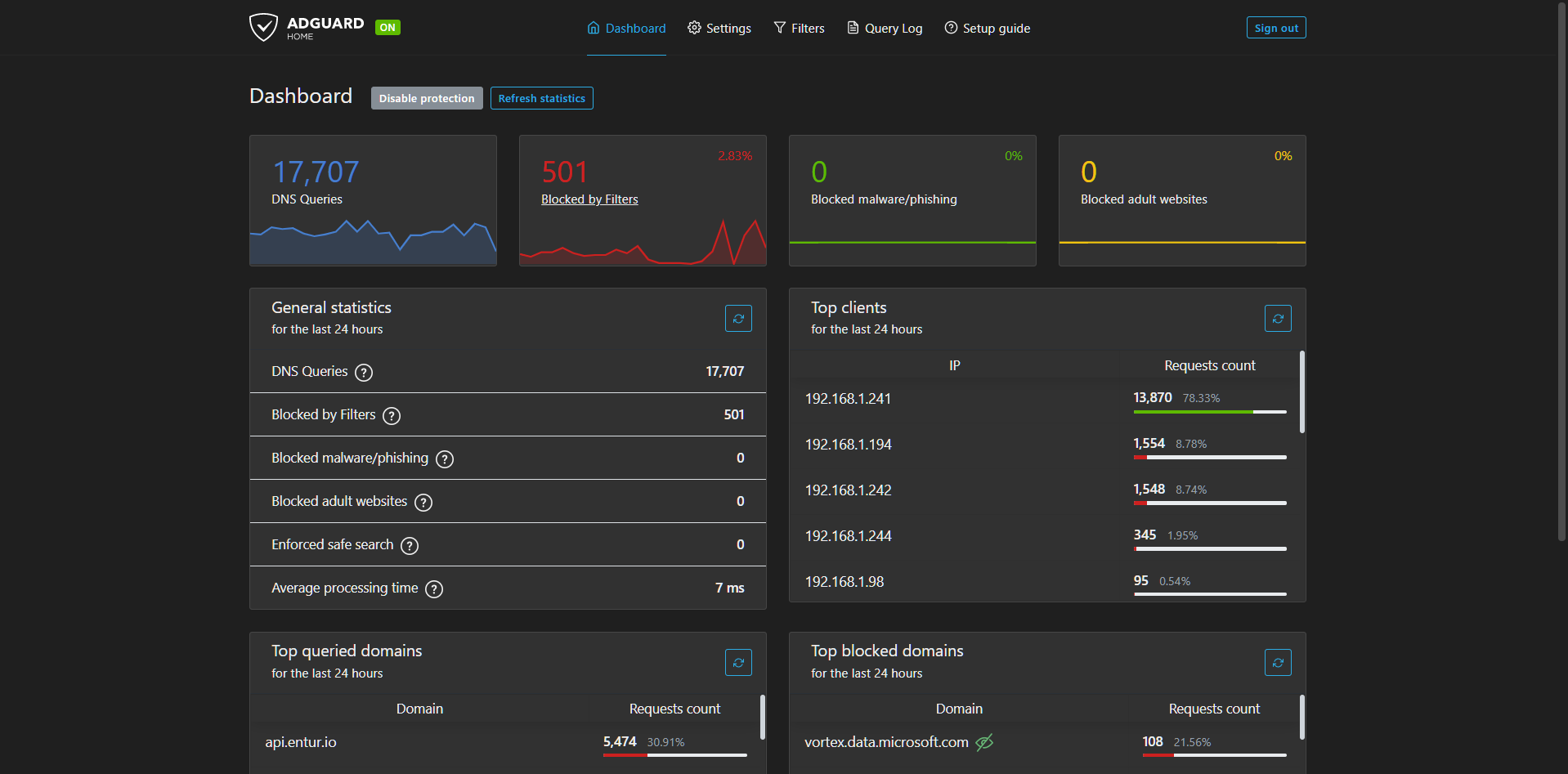The height and width of the screenshot is (774, 1568).
Task: Refresh the Top blocked domains panel
Action: point(1277,663)
